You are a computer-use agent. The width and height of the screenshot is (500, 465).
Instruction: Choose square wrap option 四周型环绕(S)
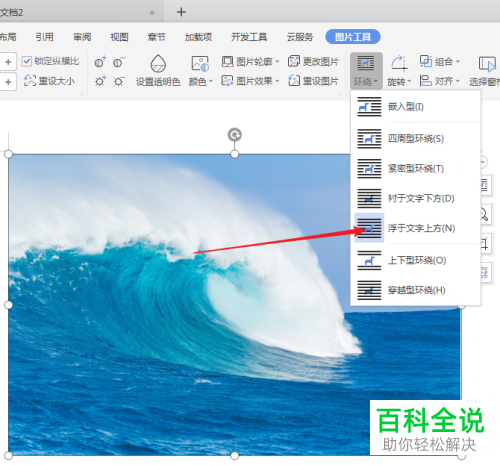pos(415,139)
